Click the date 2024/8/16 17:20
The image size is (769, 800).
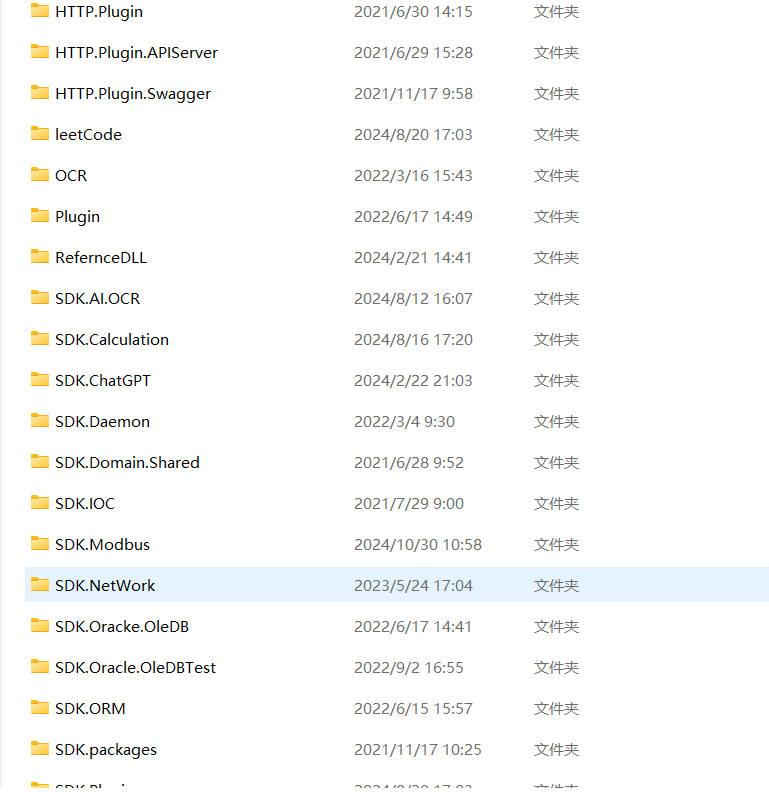pyautogui.click(x=413, y=340)
